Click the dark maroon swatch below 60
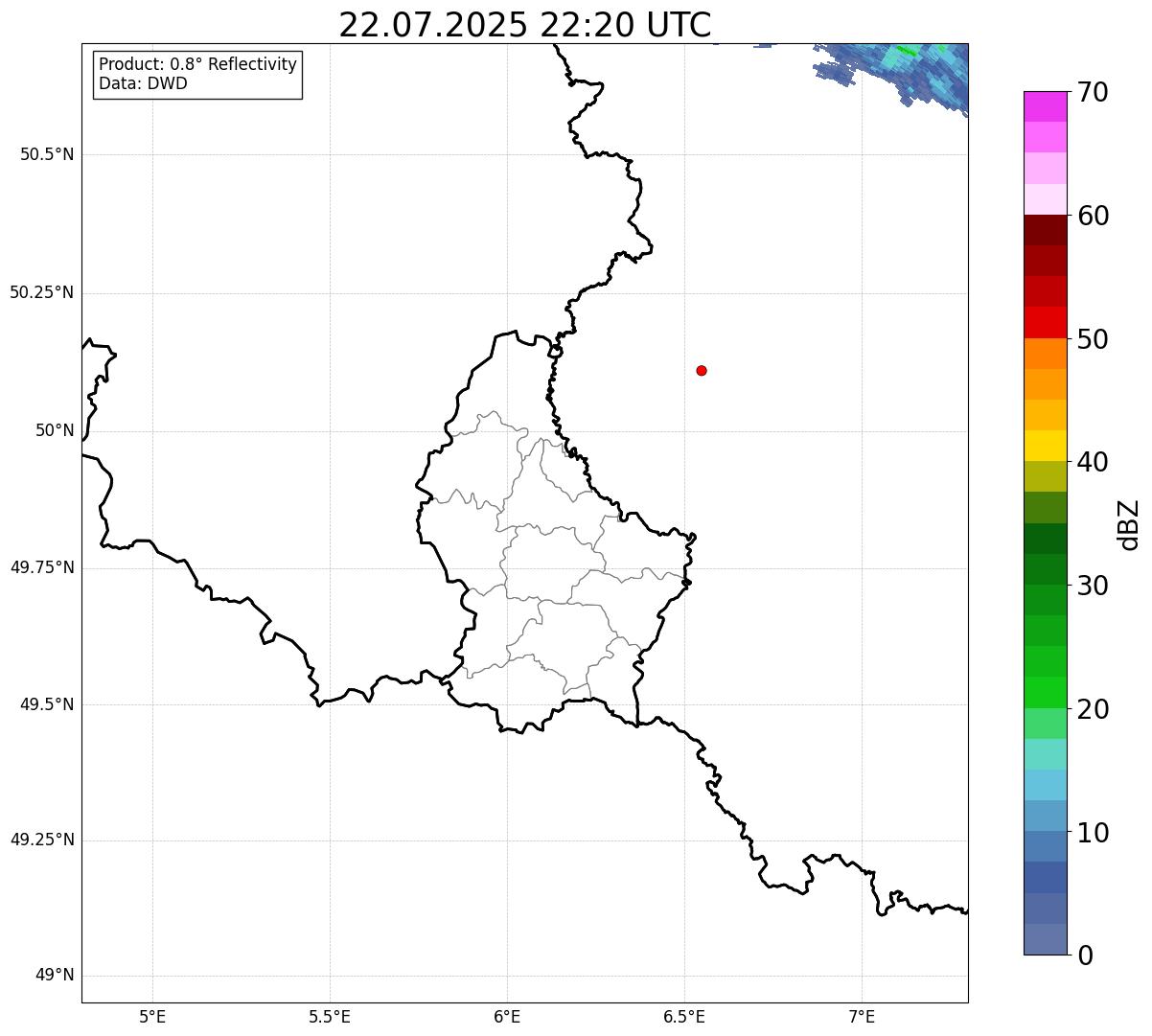The width and height of the screenshot is (1152, 1036). [x=1045, y=230]
